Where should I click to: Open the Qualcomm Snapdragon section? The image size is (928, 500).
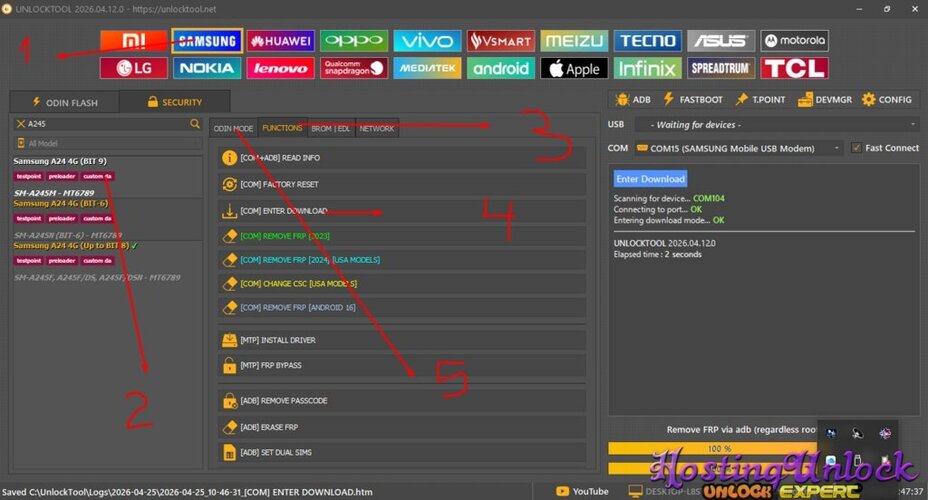click(354, 68)
